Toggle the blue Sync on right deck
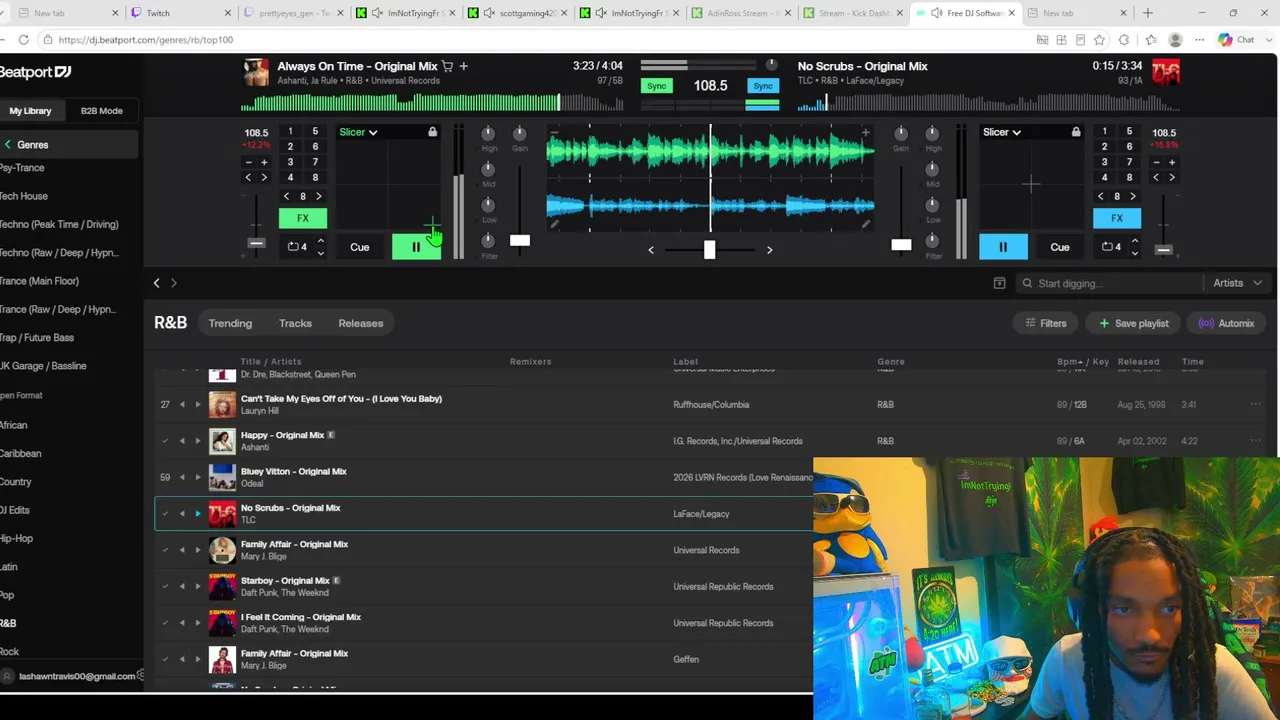The width and height of the screenshot is (1280, 720). (763, 86)
